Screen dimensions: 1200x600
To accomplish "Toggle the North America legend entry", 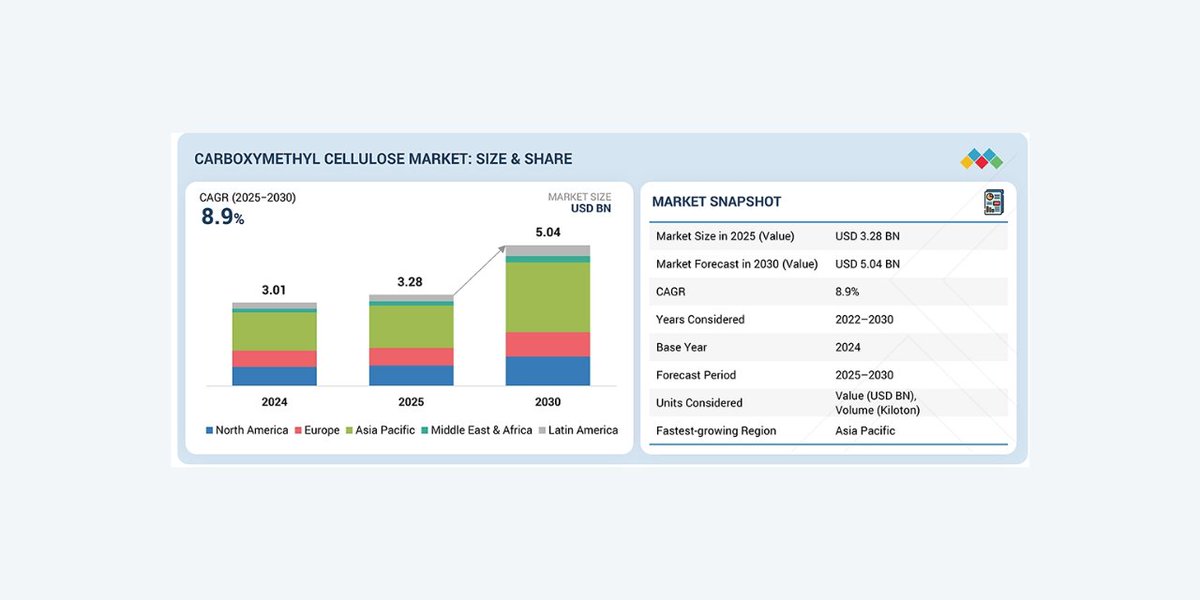I will 250,430.
